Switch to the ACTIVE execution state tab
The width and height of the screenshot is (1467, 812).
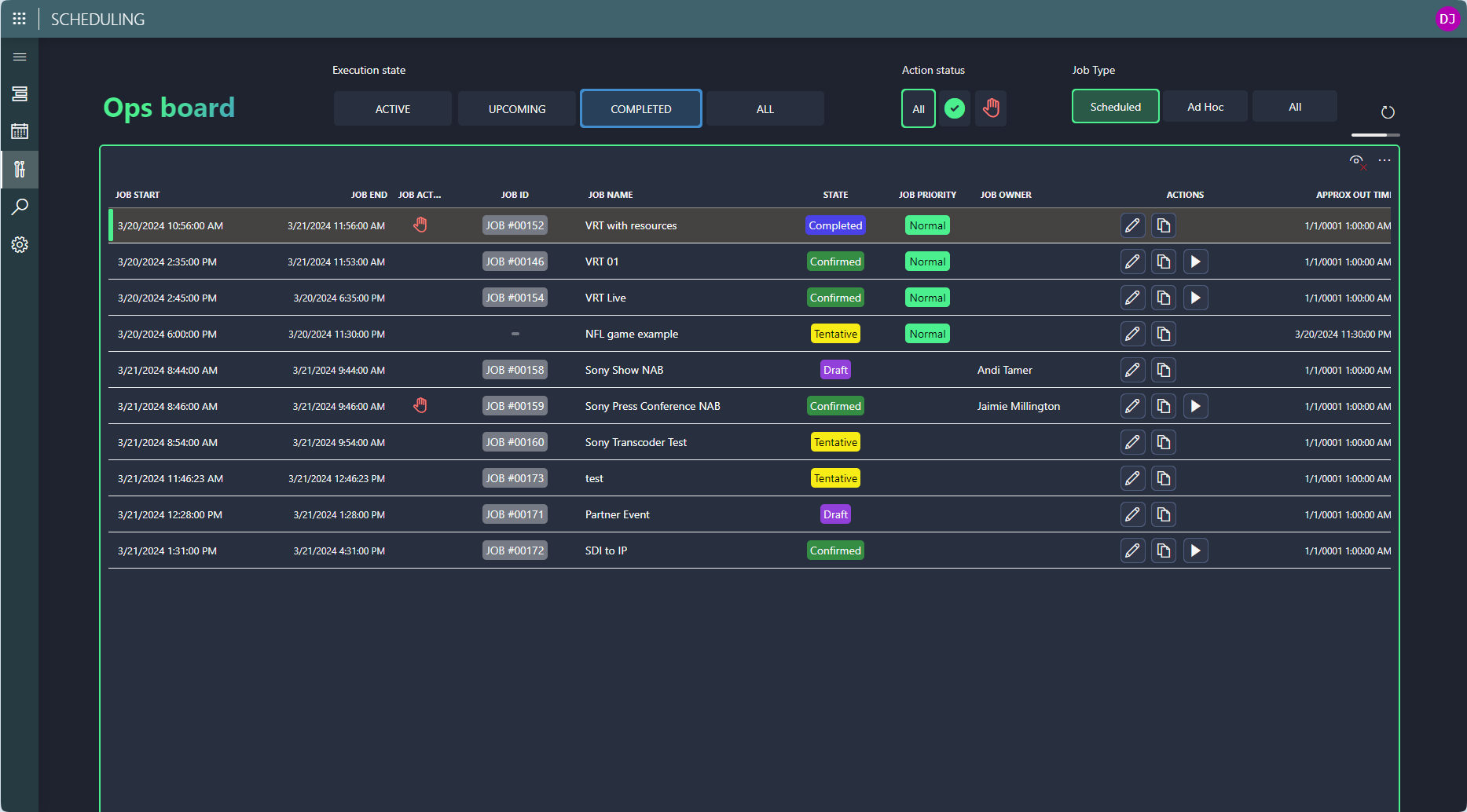coord(393,109)
